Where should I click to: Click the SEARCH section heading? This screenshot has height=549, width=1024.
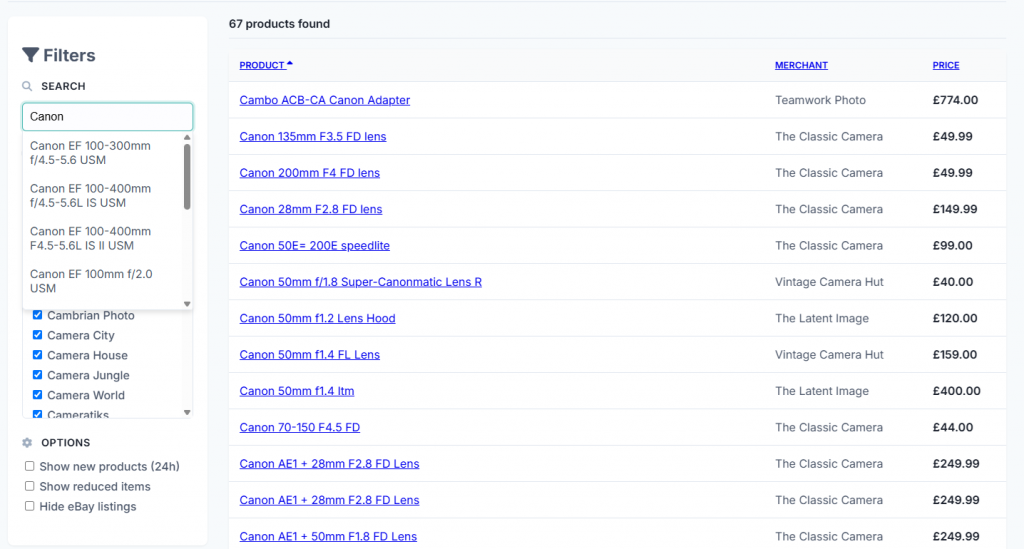tap(63, 86)
